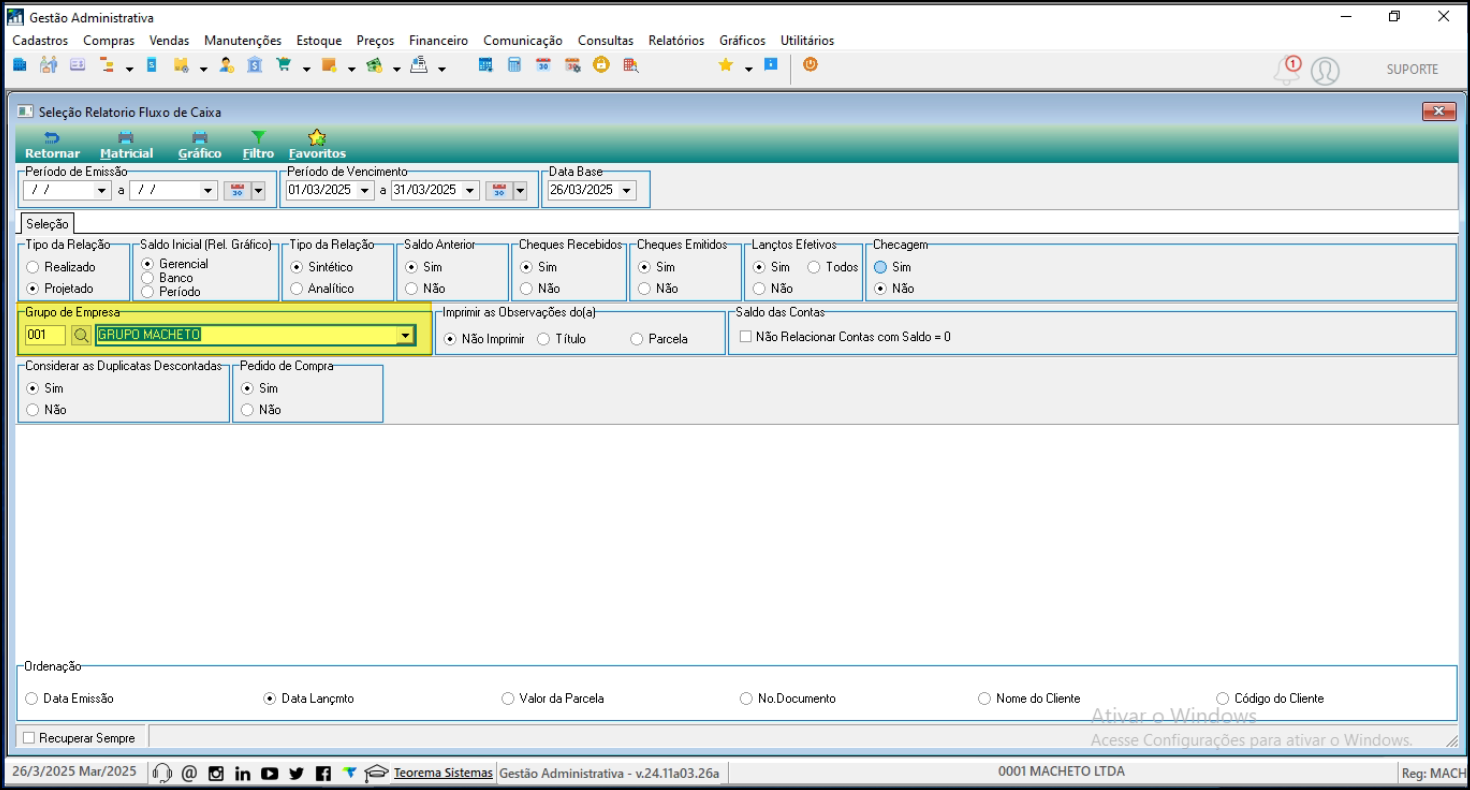Click the magnifier lookup in Grupo de Empresa
Screen dimensions: 1470x790
[x=80, y=335]
